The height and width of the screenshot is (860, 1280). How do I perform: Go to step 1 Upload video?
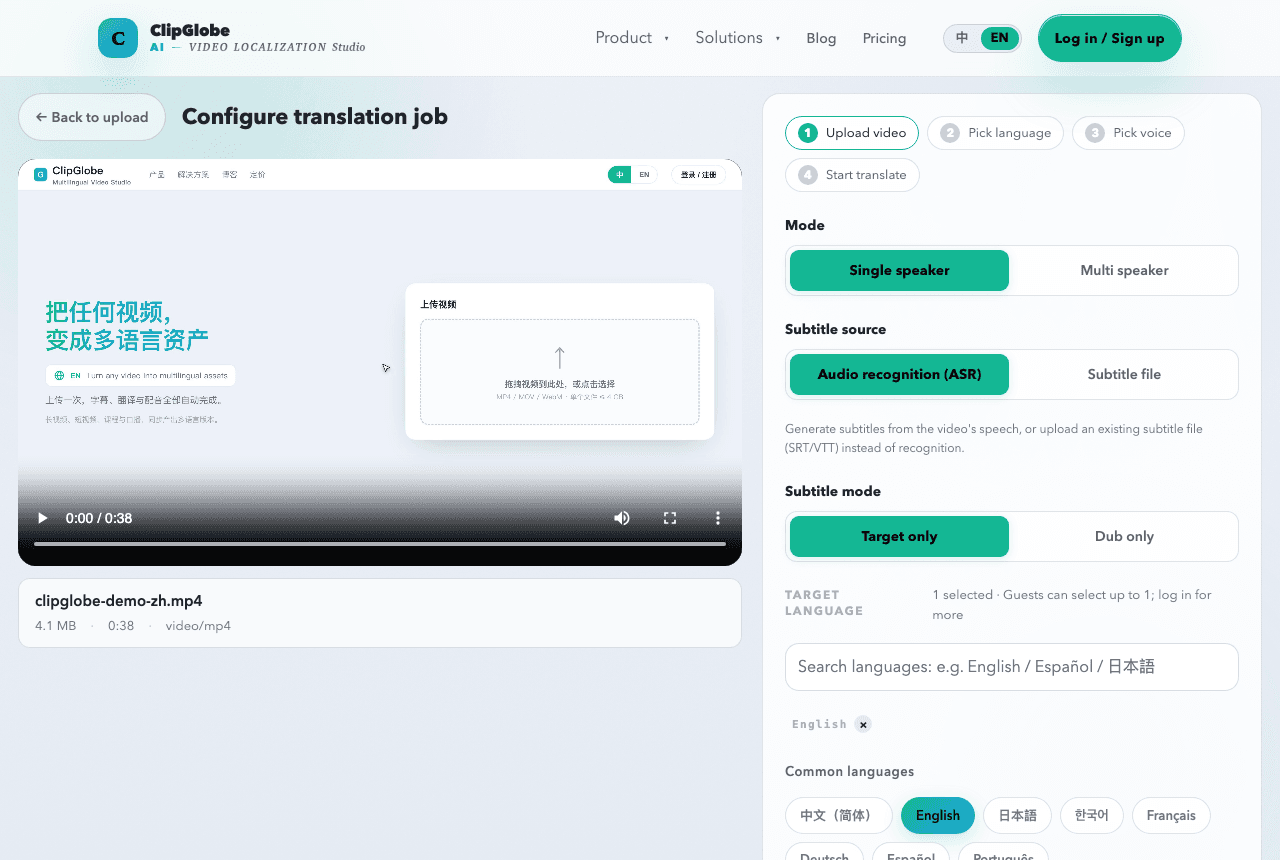pyautogui.click(x=852, y=132)
